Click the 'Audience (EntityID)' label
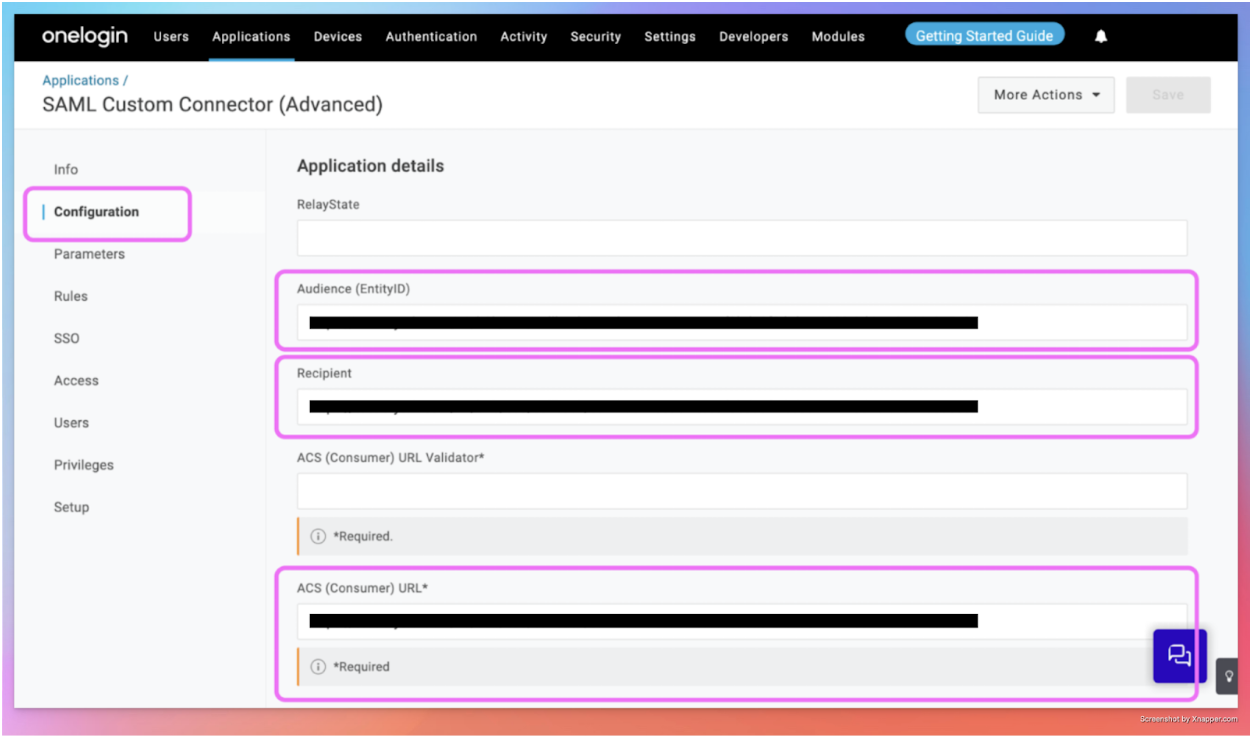This screenshot has width=1252, height=738. pos(353,289)
